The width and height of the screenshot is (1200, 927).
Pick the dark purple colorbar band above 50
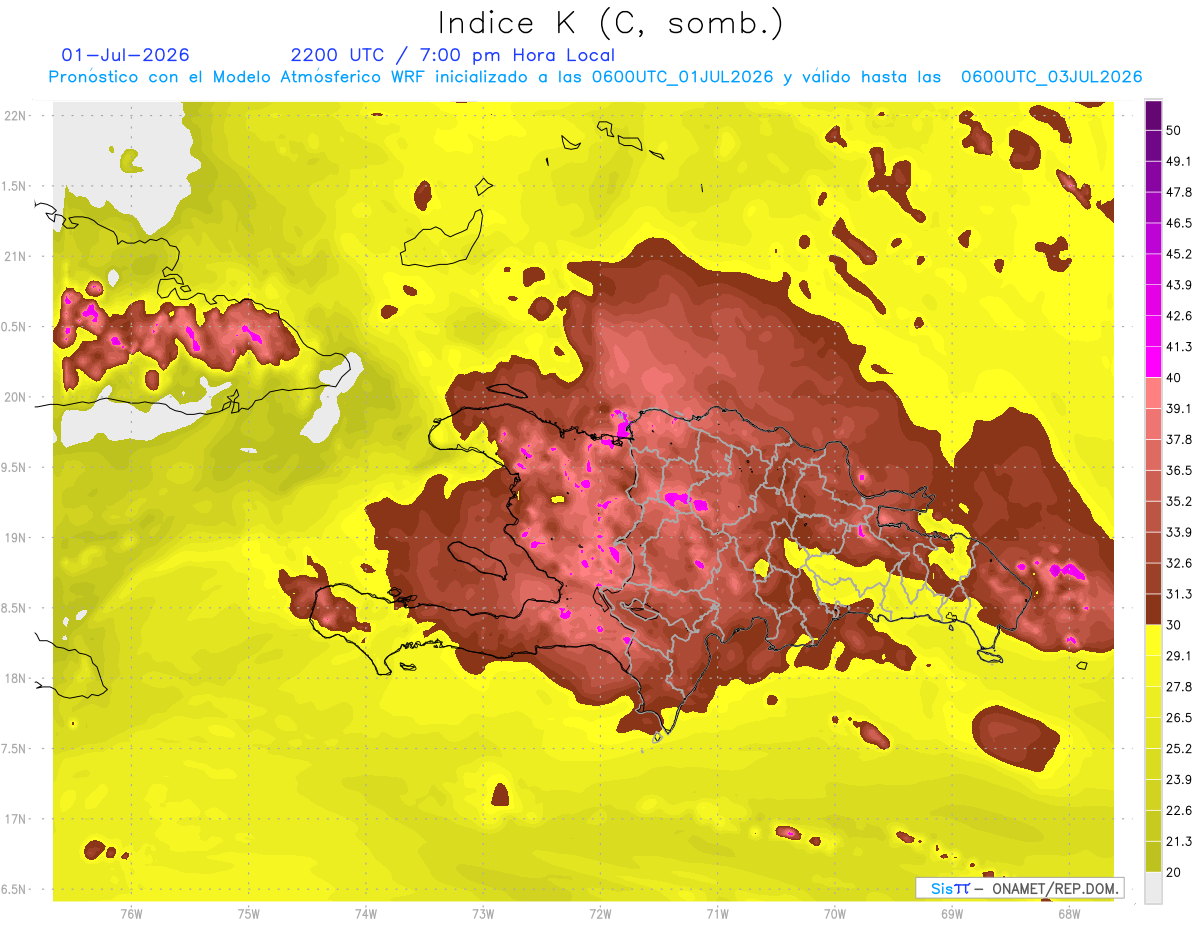pos(1153,115)
